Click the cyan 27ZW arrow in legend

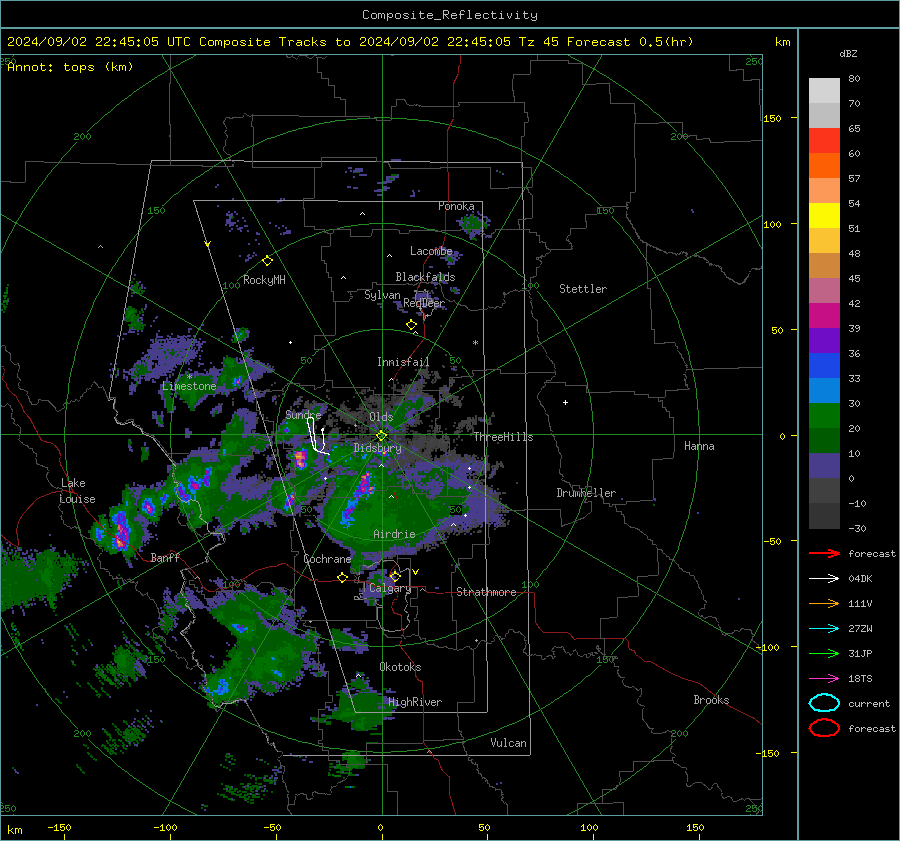(824, 629)
